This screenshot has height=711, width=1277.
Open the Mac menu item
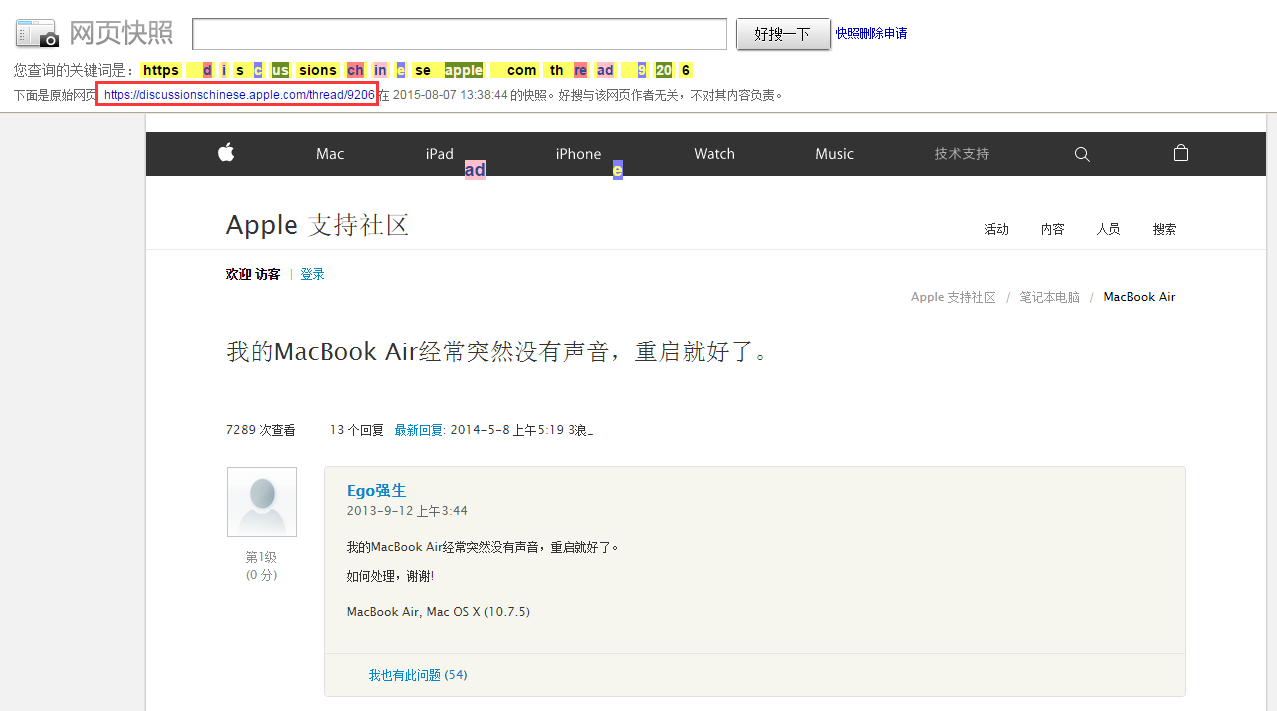tap(330, 154)
